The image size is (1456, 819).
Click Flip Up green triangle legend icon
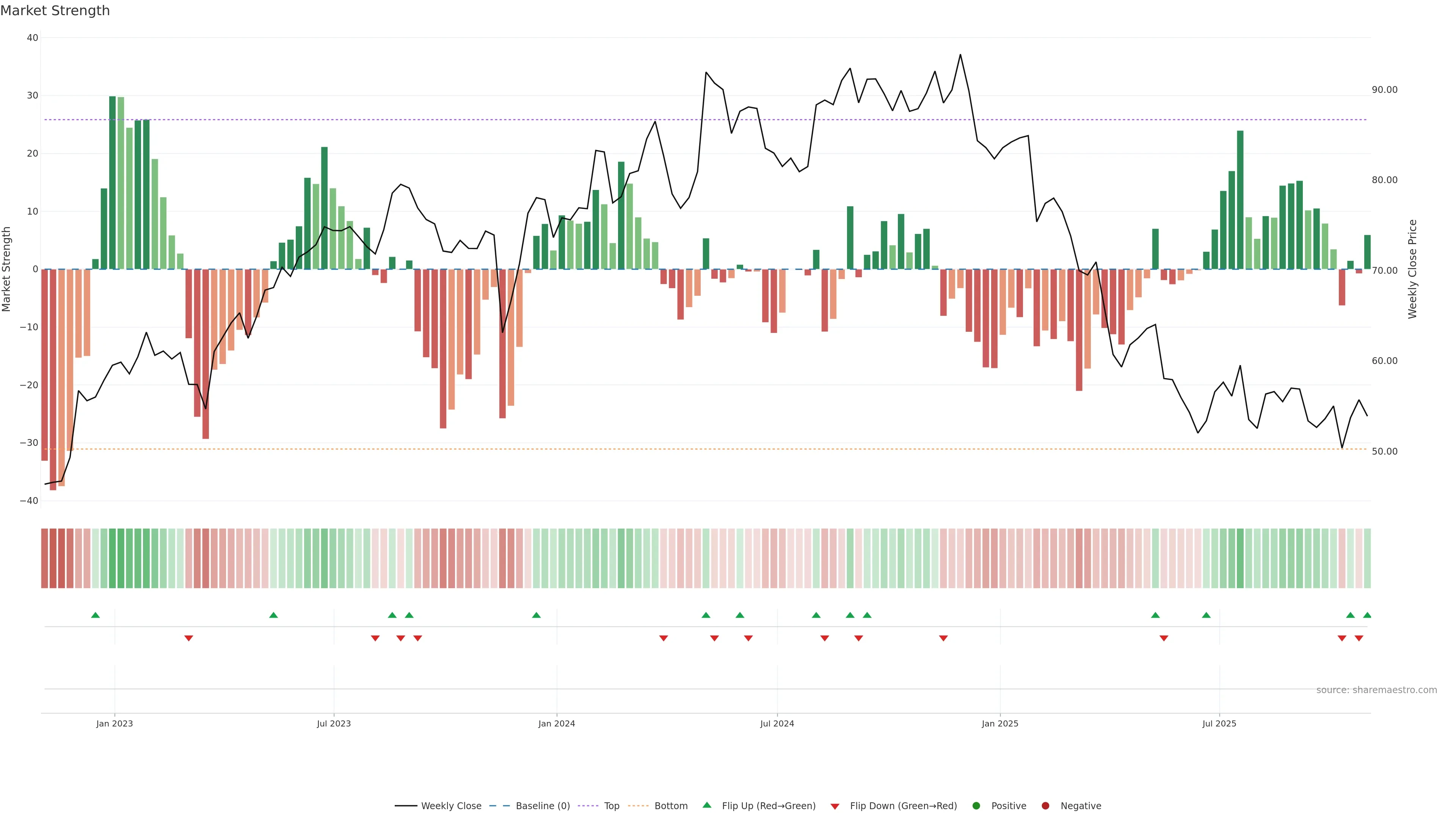(706, 805)
